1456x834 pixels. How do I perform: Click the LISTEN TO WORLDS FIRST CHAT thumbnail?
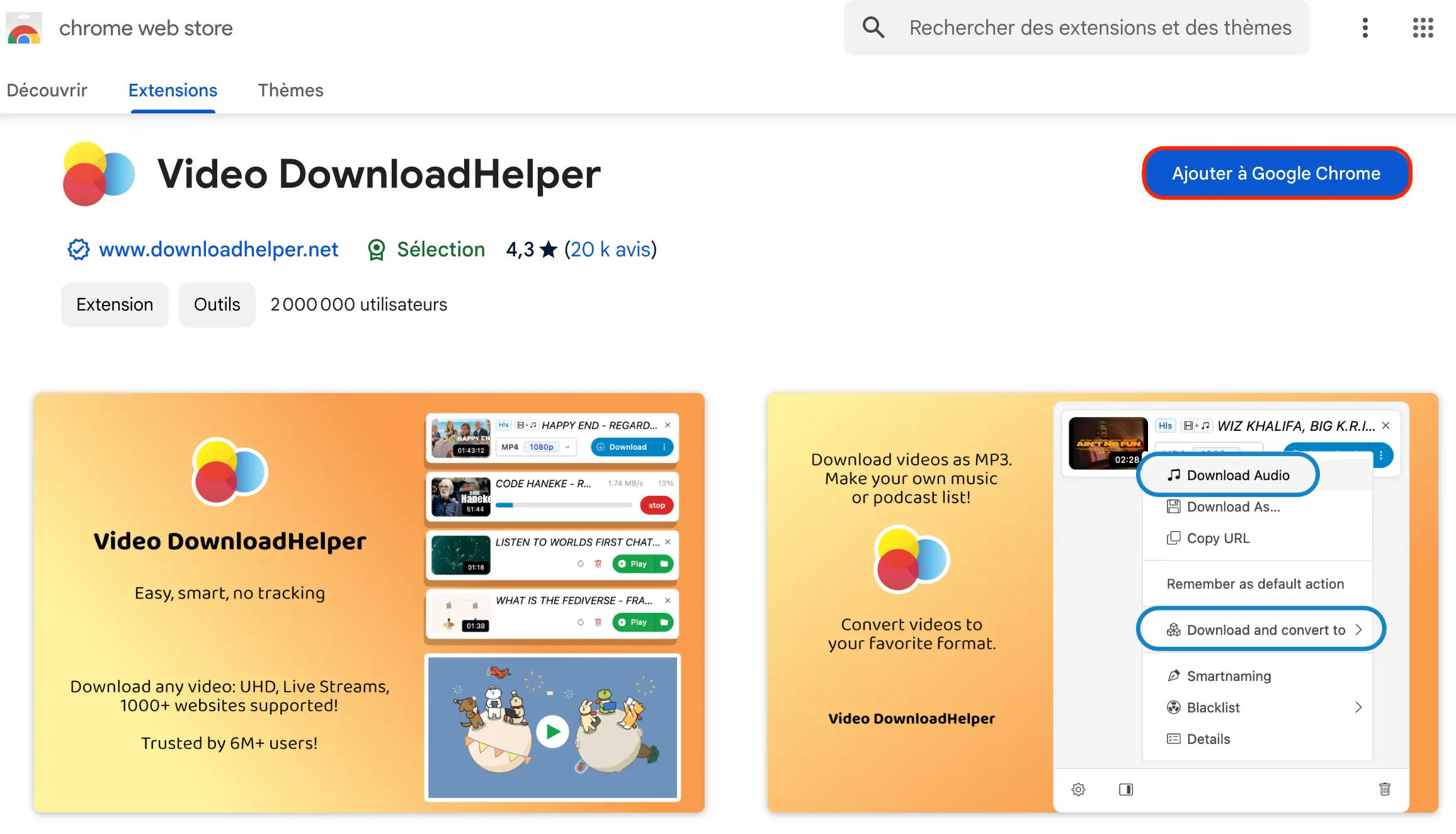461,555
